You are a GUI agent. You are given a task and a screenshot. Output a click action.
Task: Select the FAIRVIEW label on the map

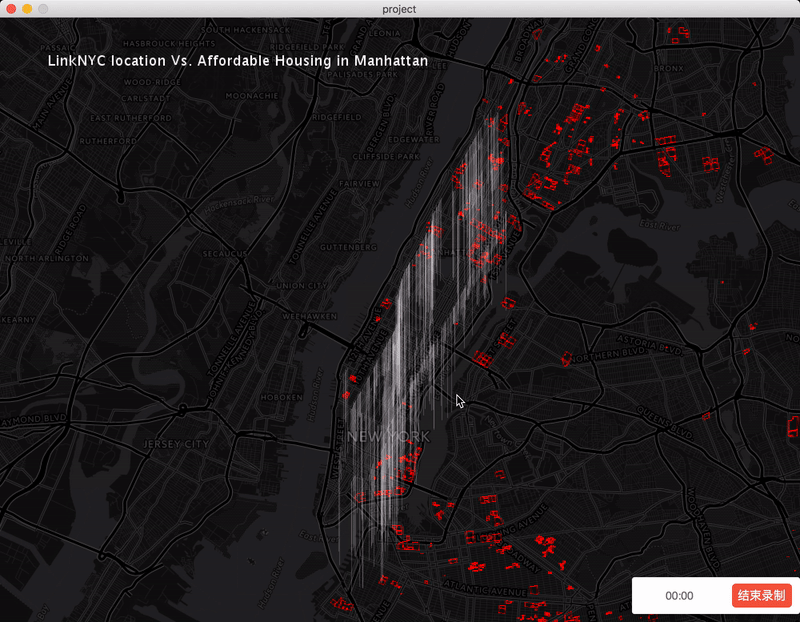click(359, 184)
